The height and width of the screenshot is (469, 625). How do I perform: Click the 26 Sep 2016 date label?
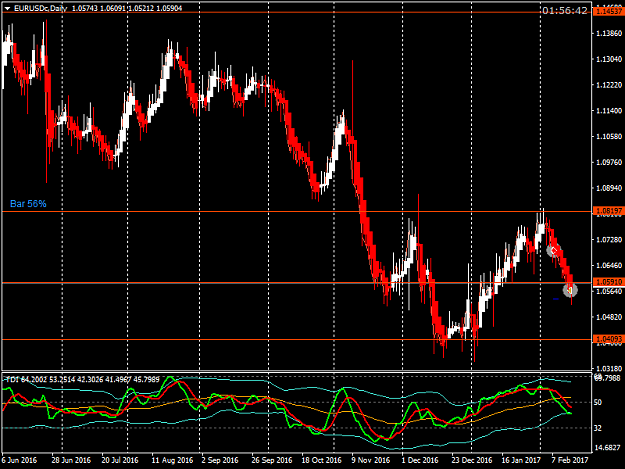[272, 460]
